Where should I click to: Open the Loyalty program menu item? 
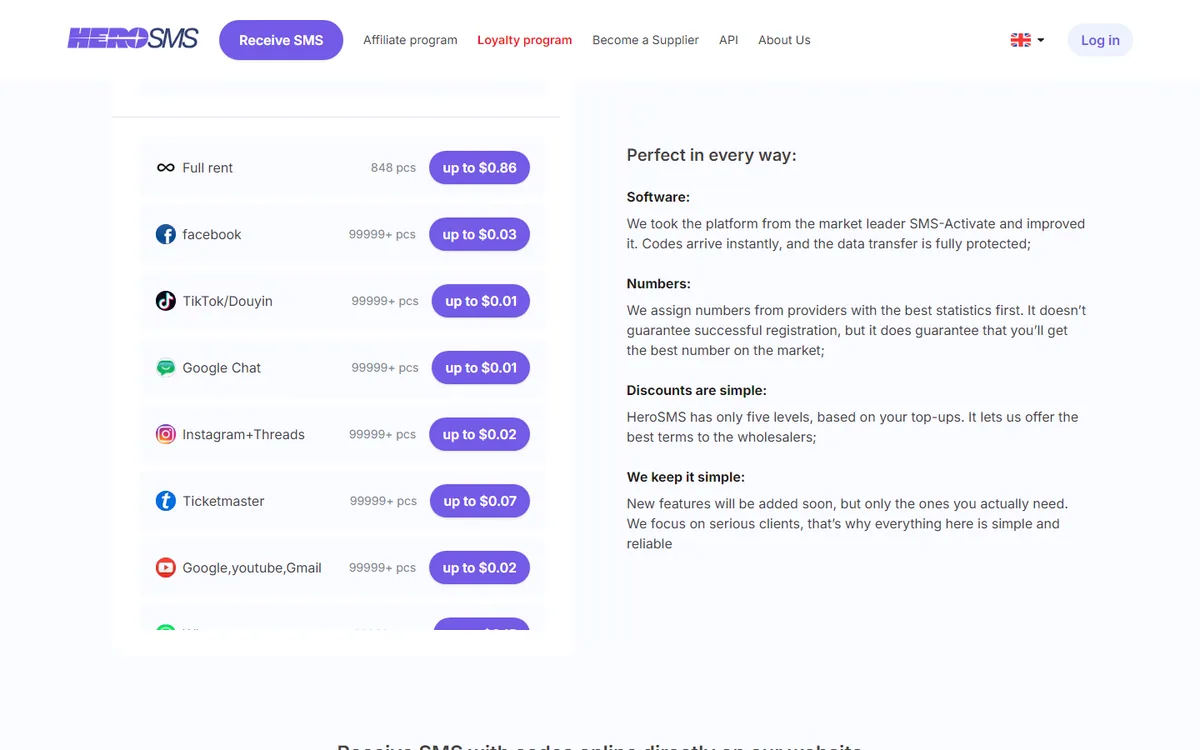coord(525,40)
